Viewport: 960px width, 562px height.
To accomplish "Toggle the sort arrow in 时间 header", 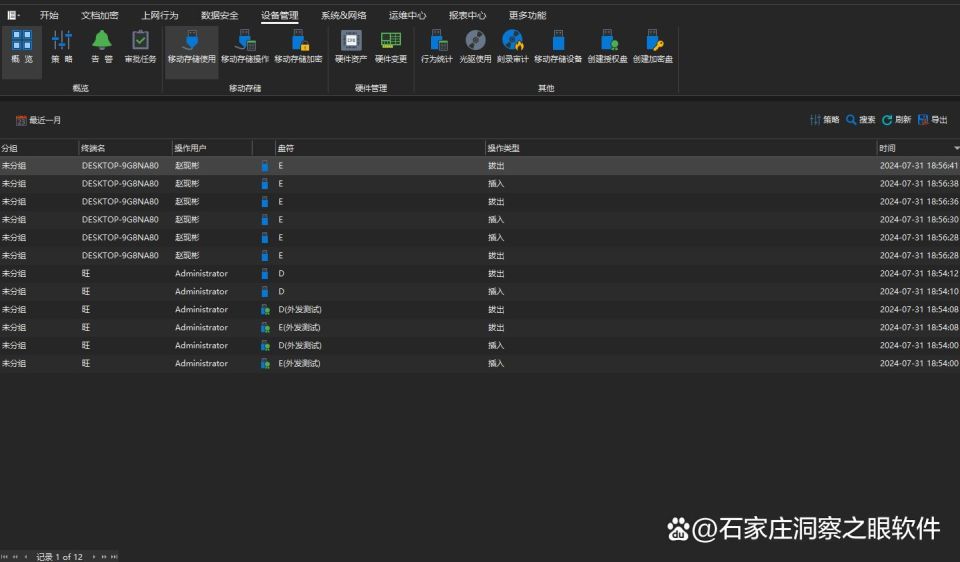I will 956,148.
